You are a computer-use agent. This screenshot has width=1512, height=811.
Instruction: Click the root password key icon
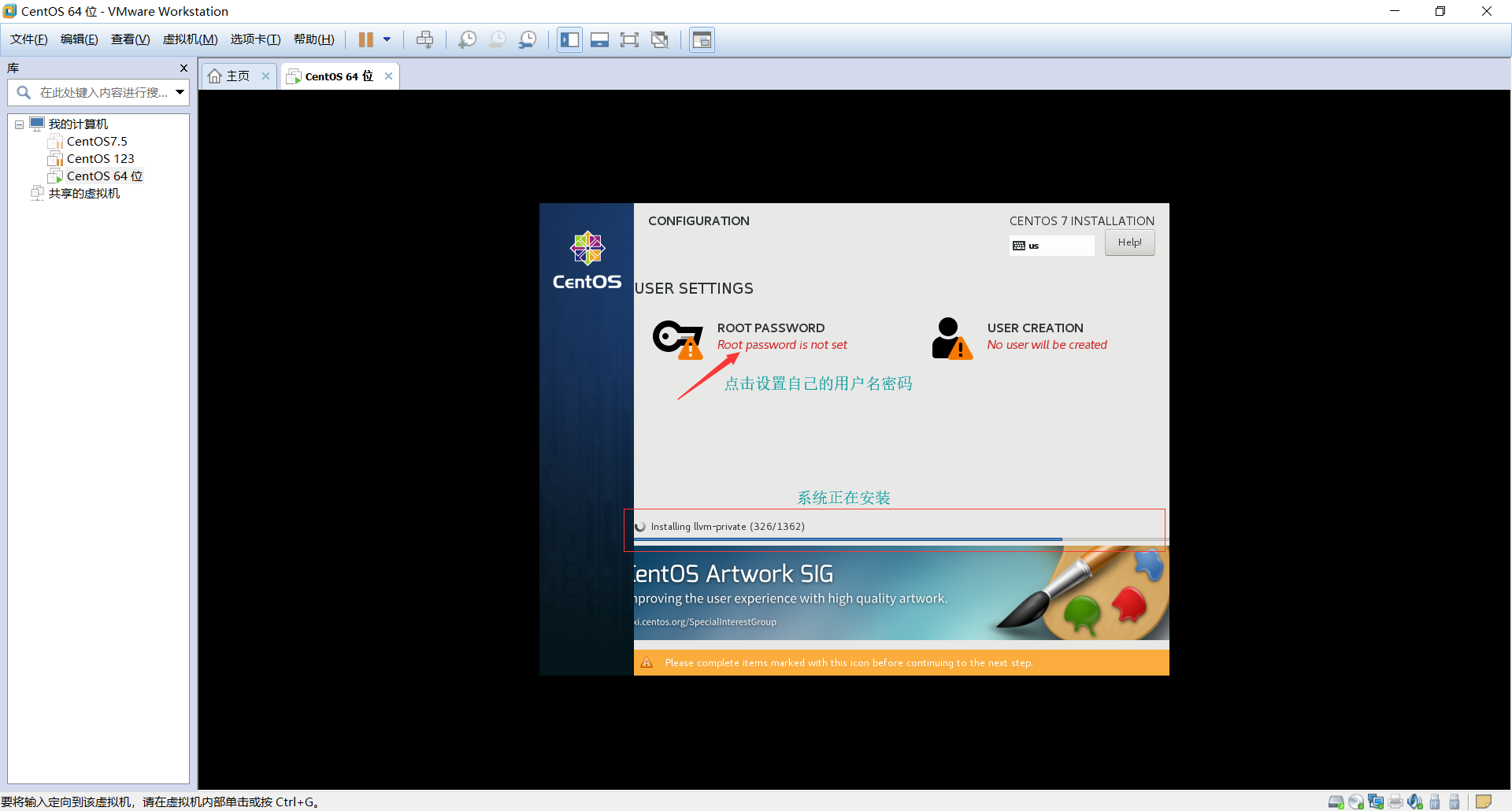tap(678, 339)
